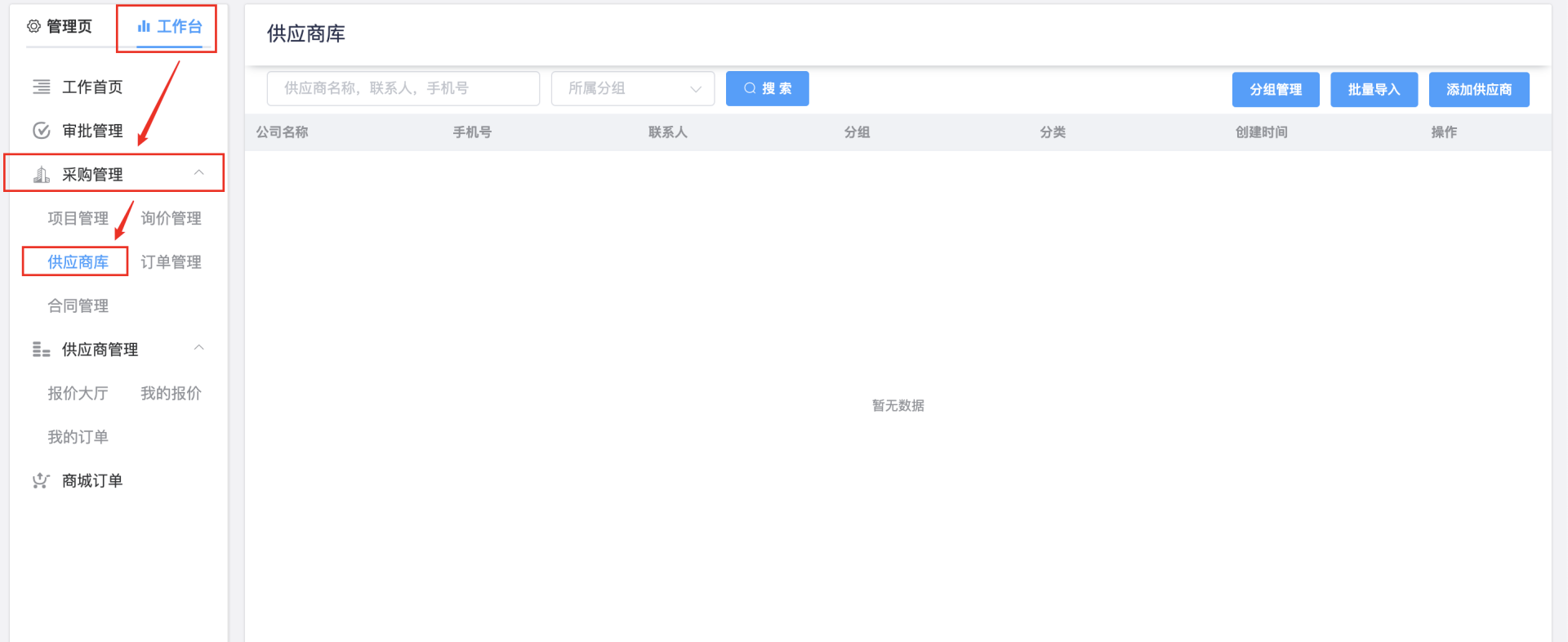Collapse the 采购管理 menu chevron

tap(198, 172)
